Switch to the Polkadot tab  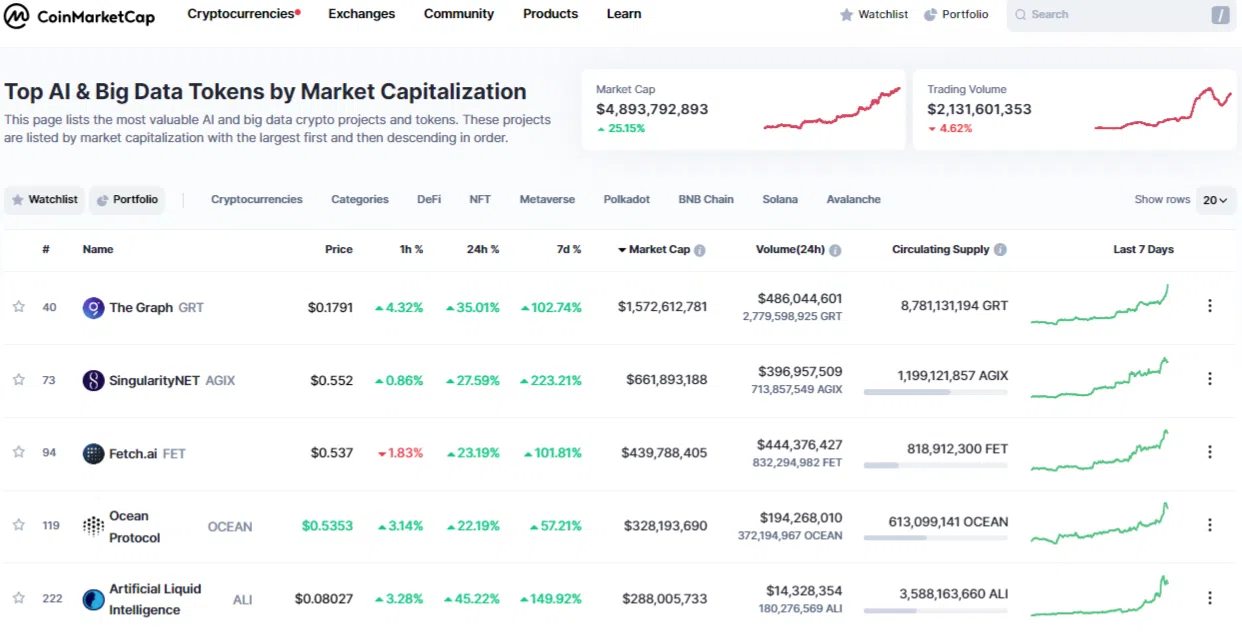627,200
